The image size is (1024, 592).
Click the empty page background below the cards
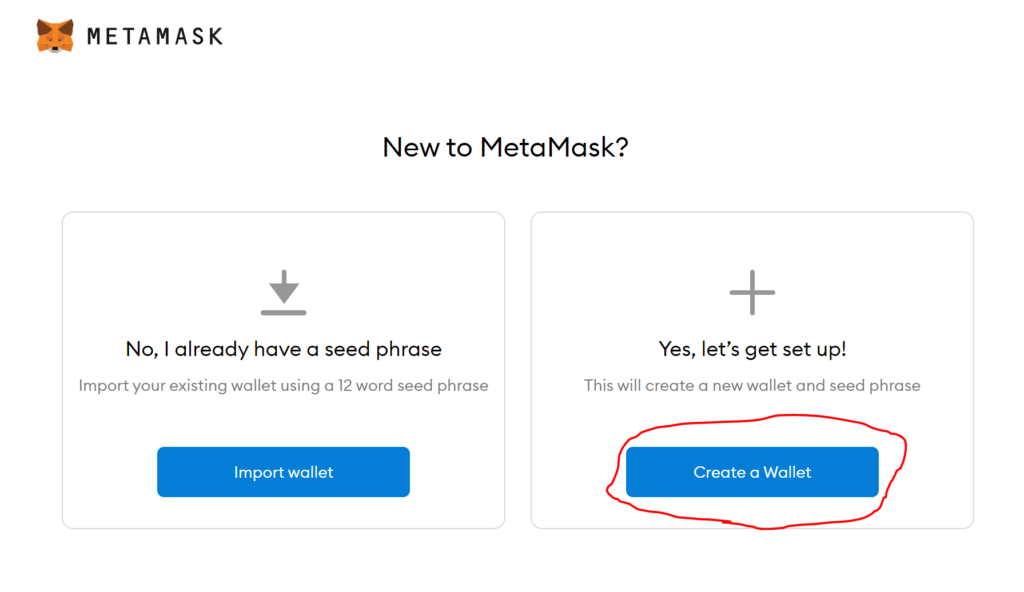tap(512, 562)
